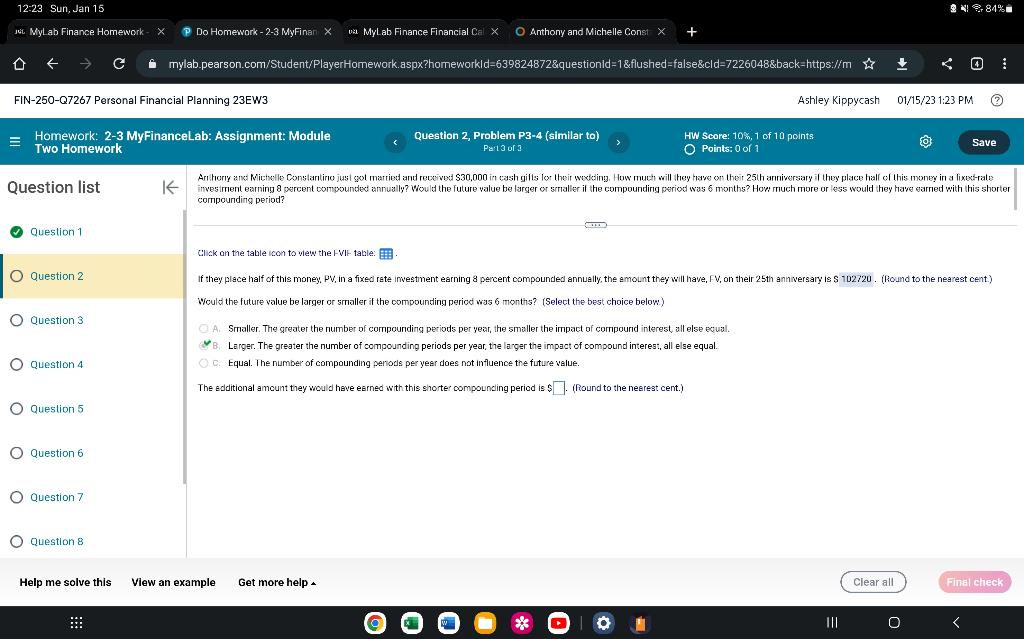Click Help me solve this
1024x639 pixels.
point(65,582)
